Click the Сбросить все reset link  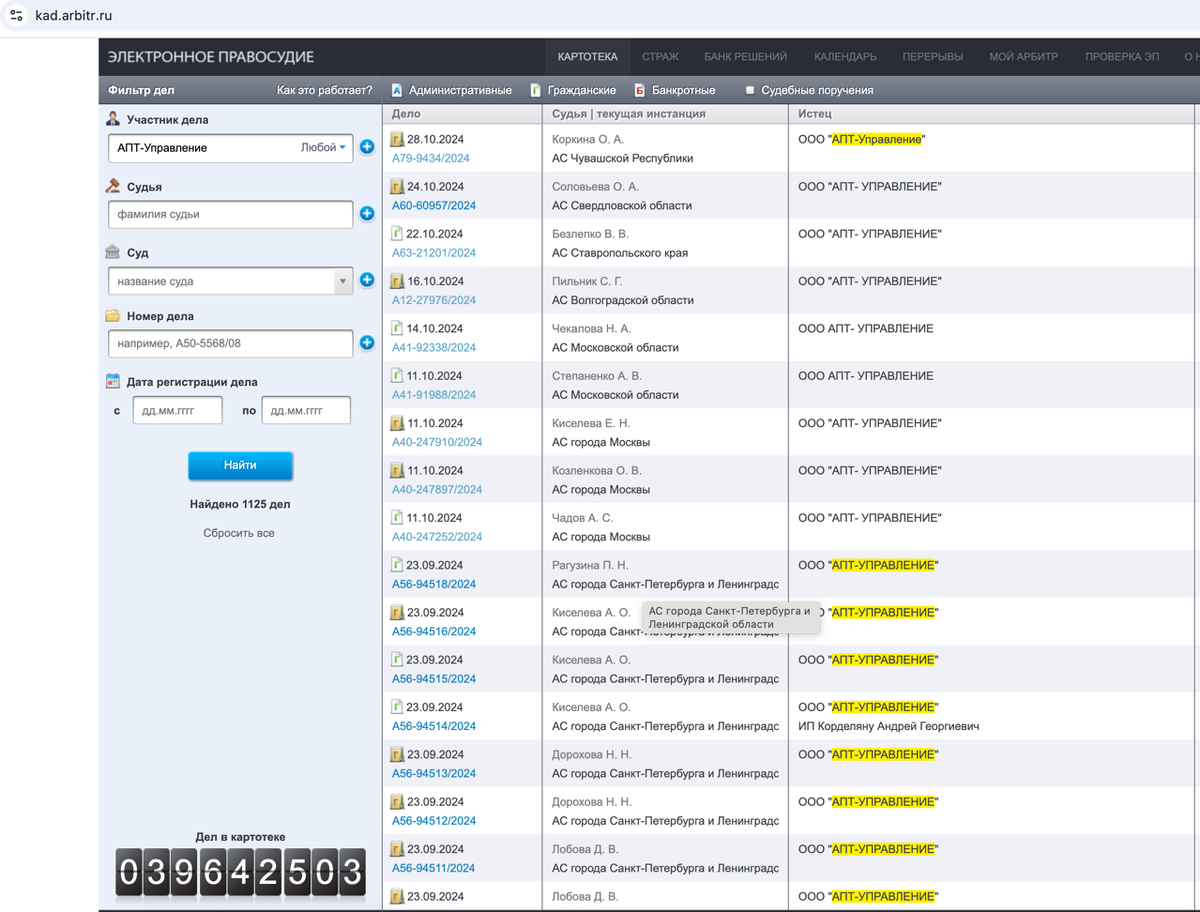click(x=239, y=533)
